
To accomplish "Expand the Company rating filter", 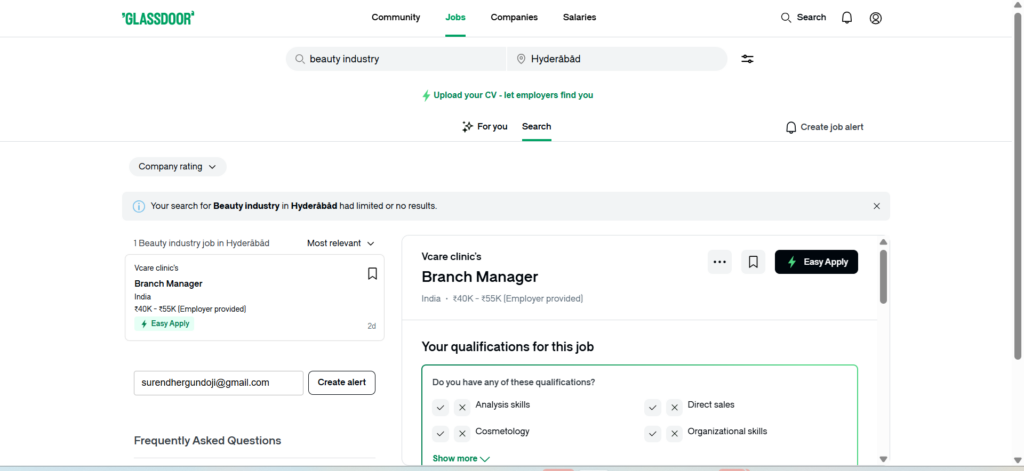I will point(177,167).
